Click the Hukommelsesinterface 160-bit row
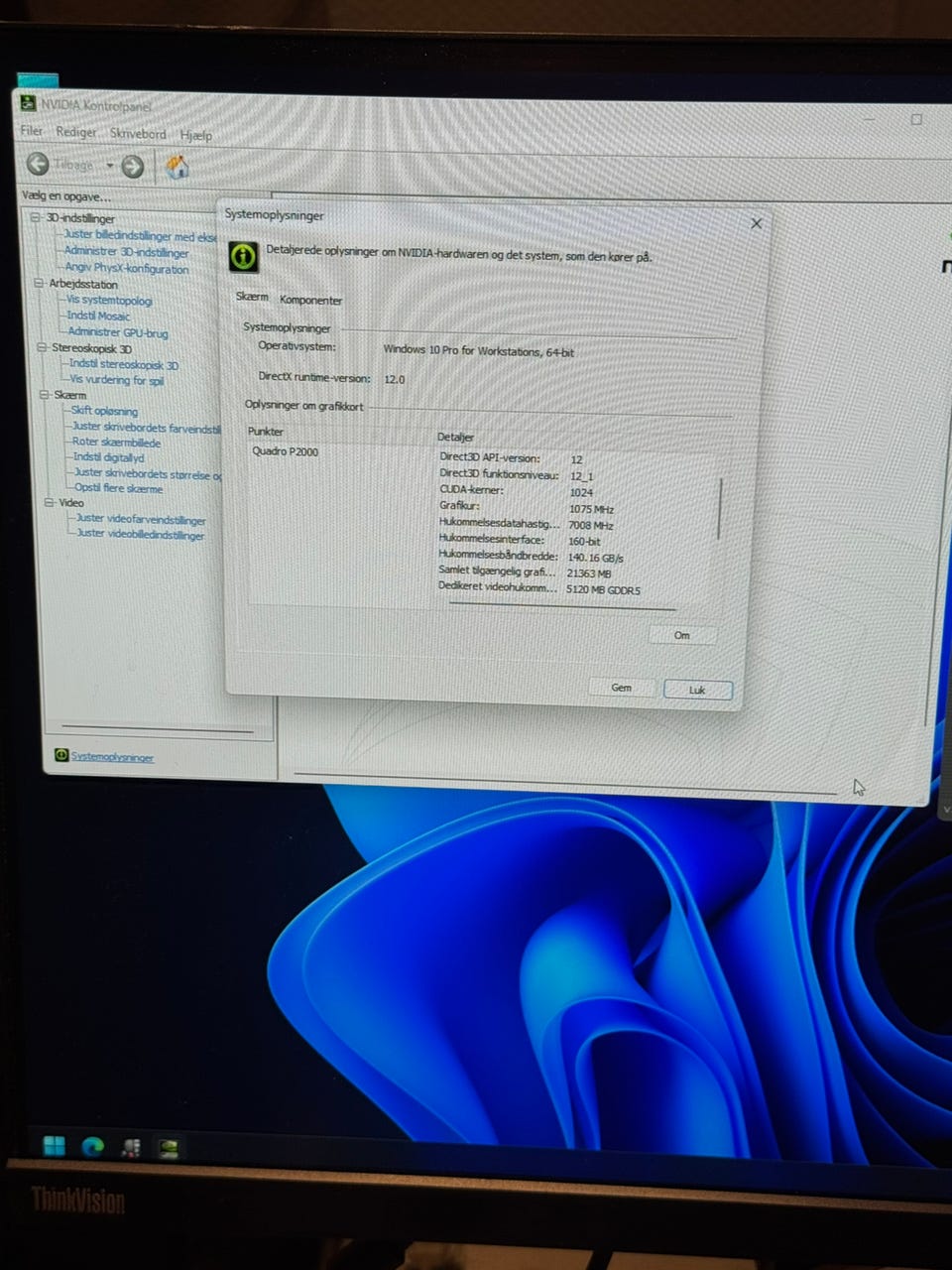 point(520,541)
